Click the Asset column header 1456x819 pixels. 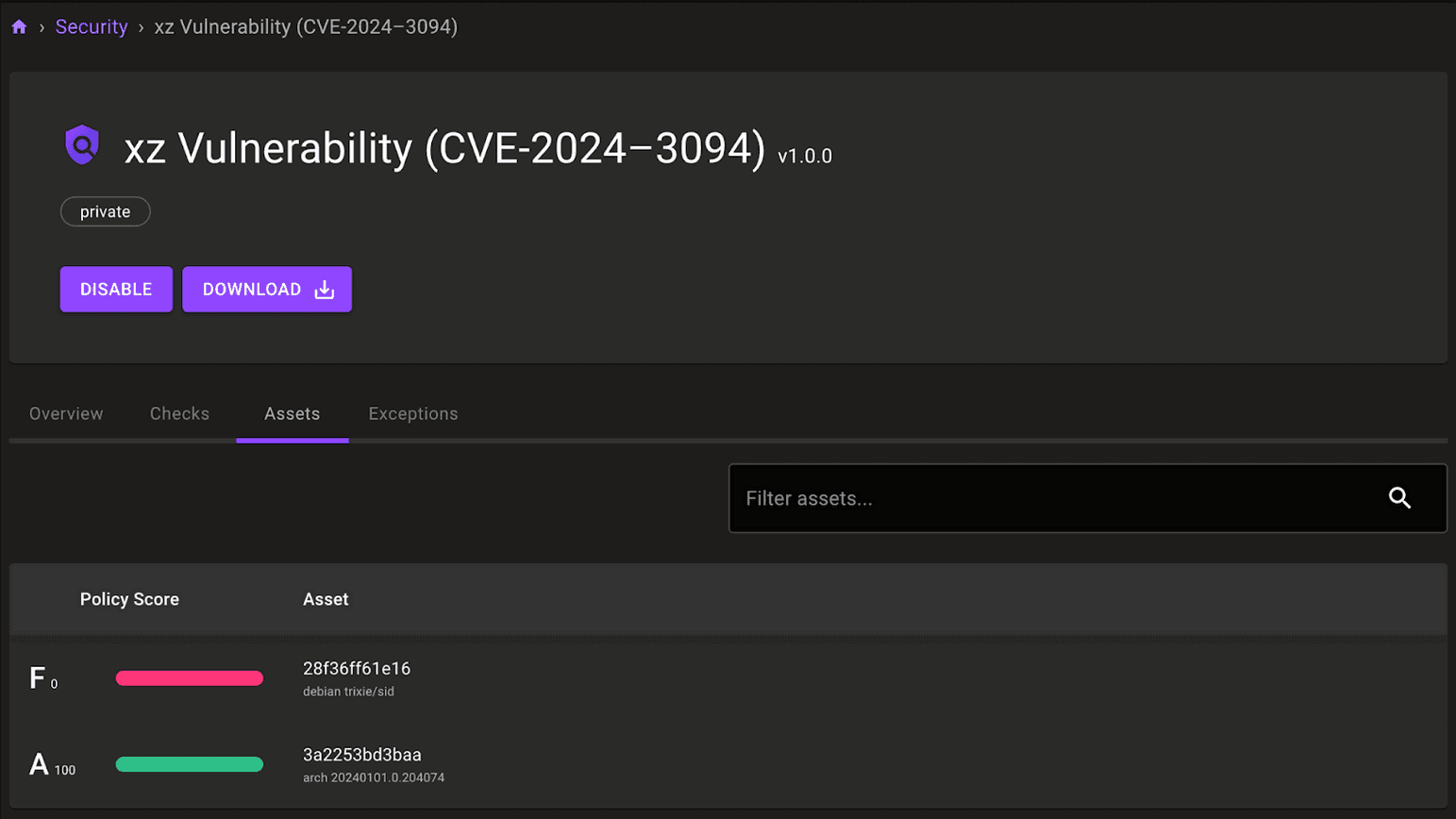326,598
